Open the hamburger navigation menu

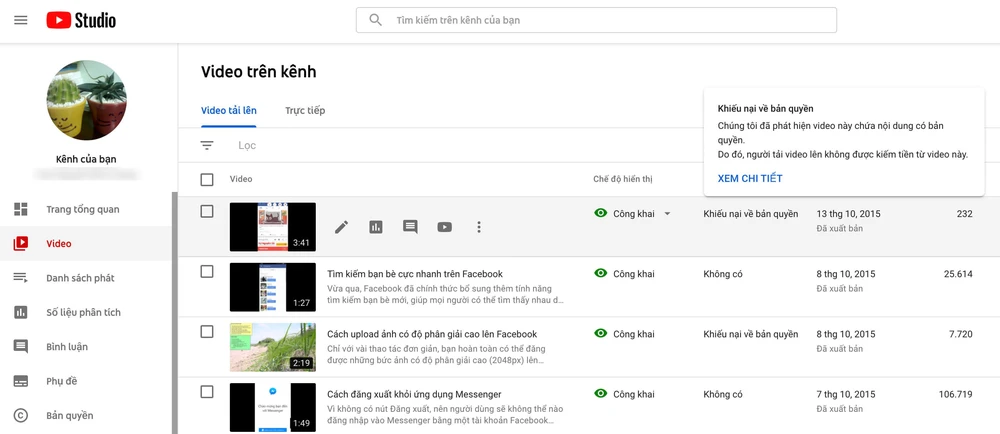[21, 20]
